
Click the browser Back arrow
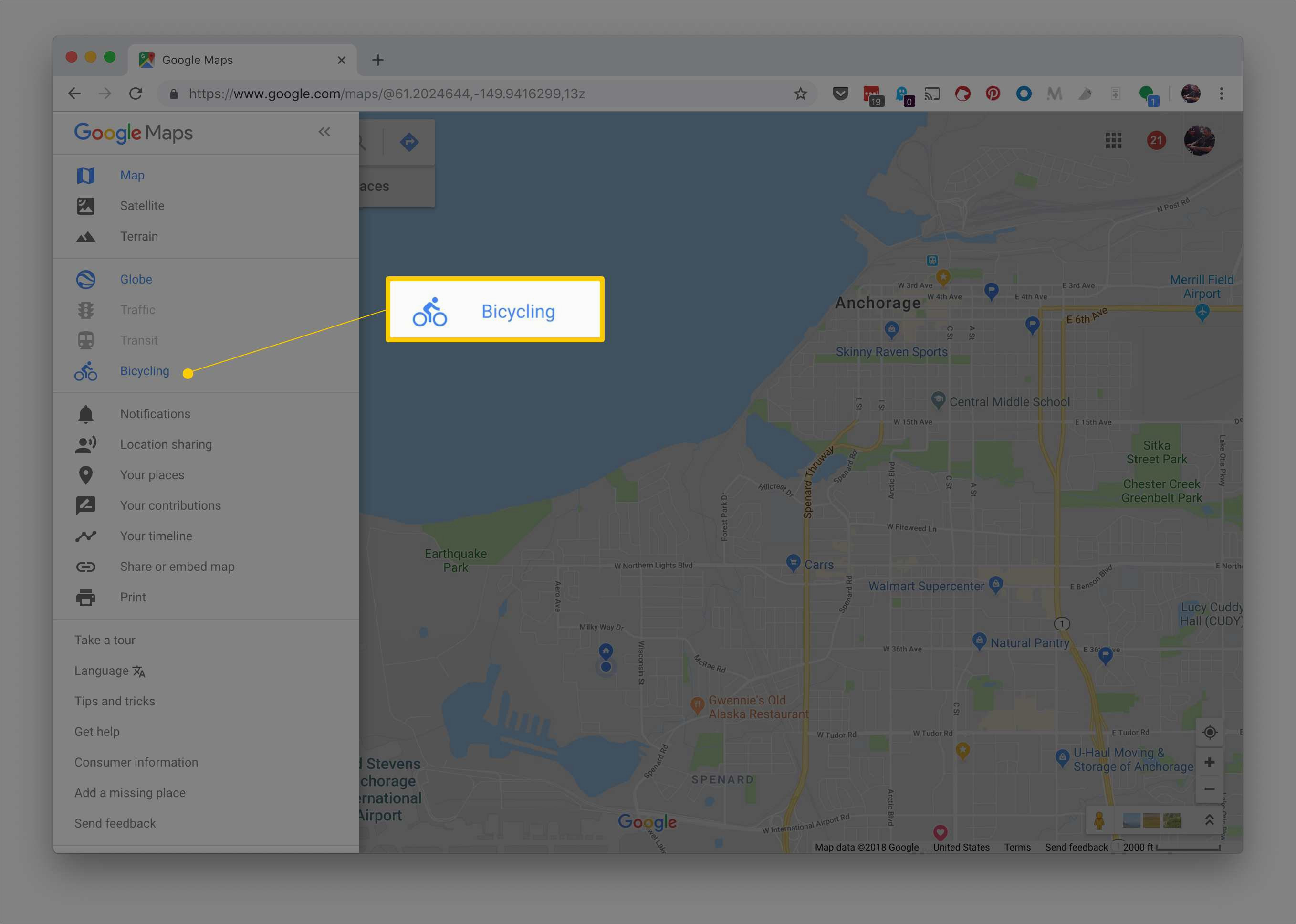point(74,94)
